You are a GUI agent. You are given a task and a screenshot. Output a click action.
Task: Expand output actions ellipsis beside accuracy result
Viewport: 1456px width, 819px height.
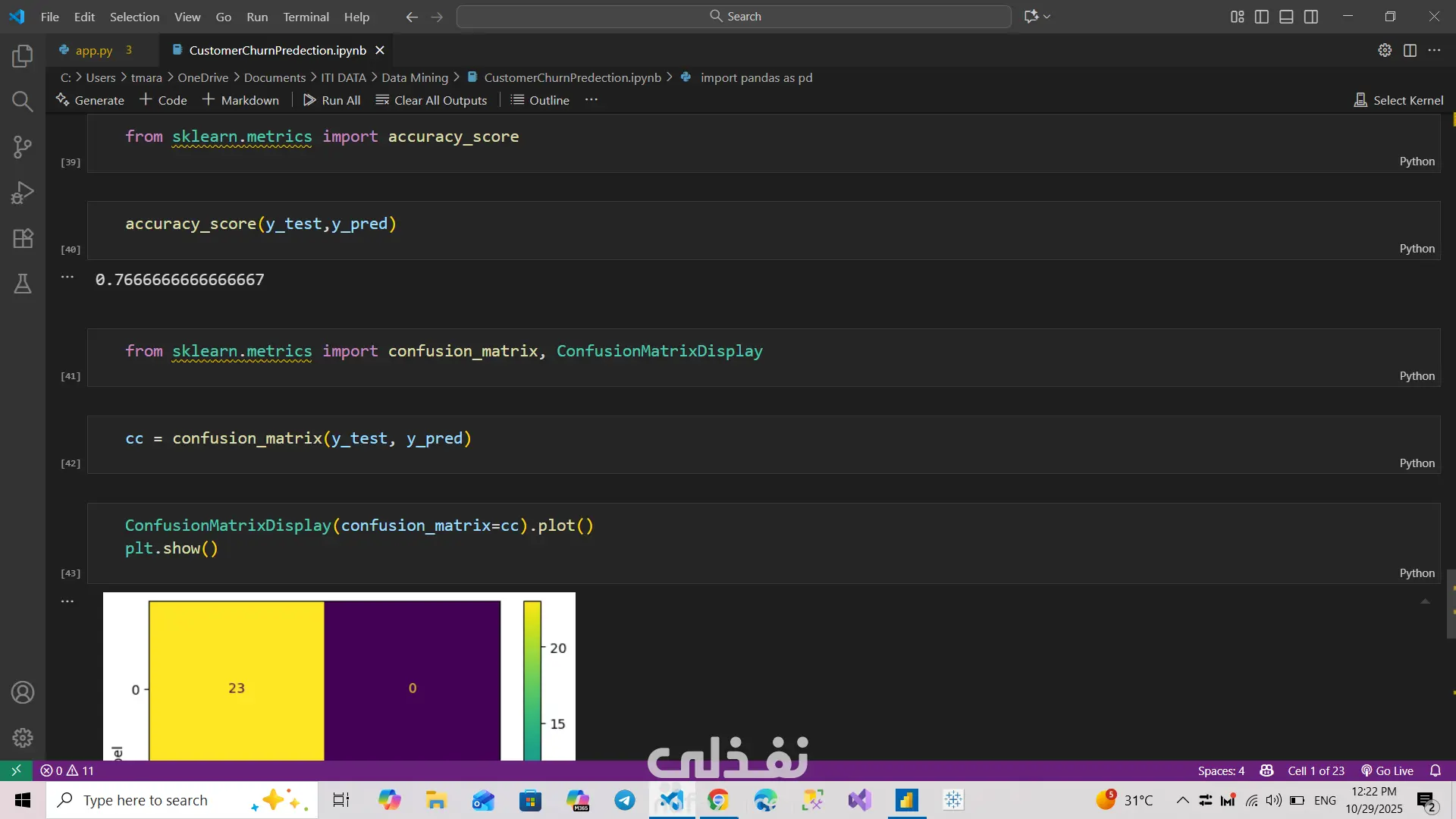(x=67, y=278)
